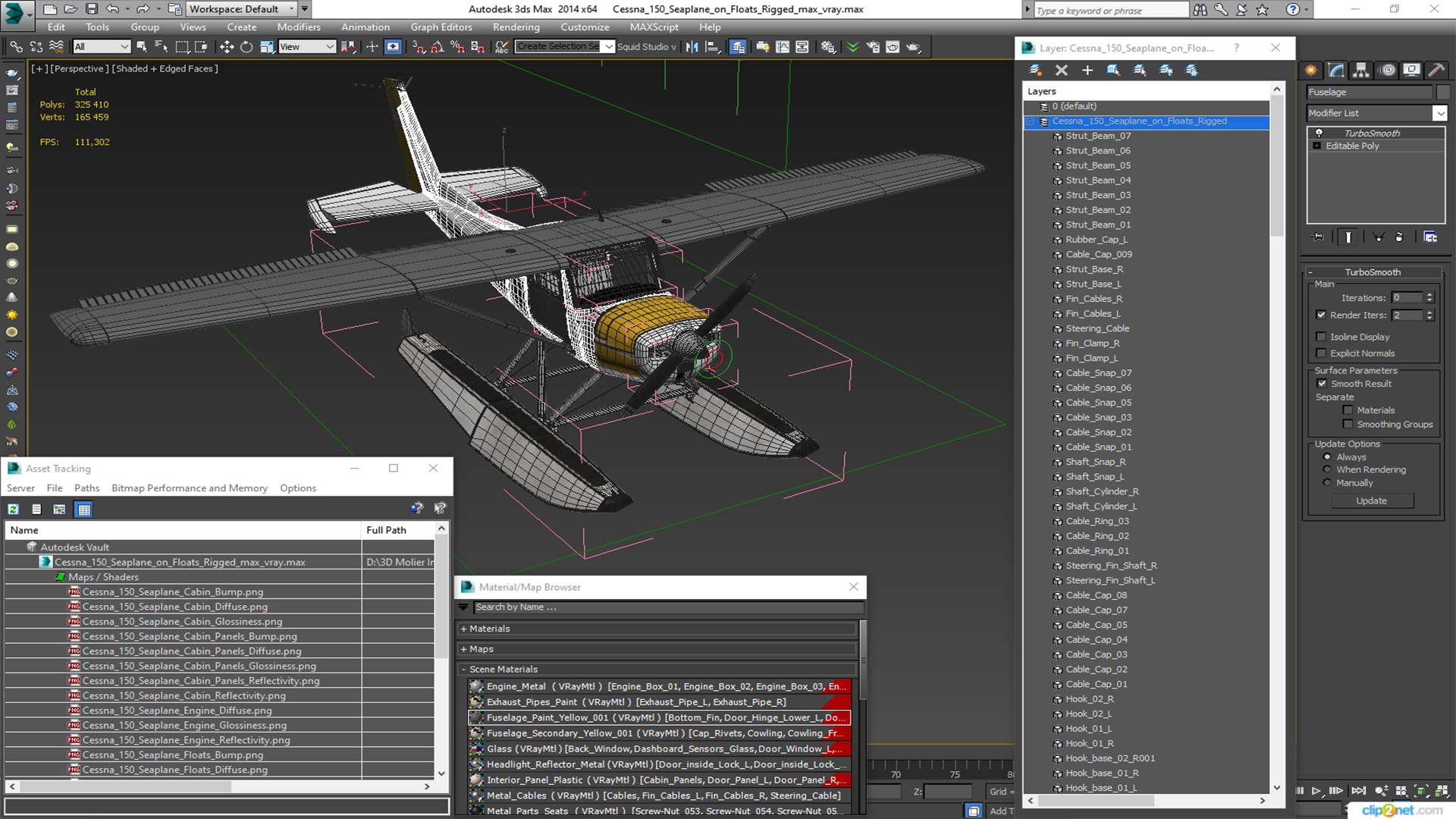The height and width of the screenshot is (819, 1456).
Task: Expand the Maps group in Material Browser
Action: [463, 649]
